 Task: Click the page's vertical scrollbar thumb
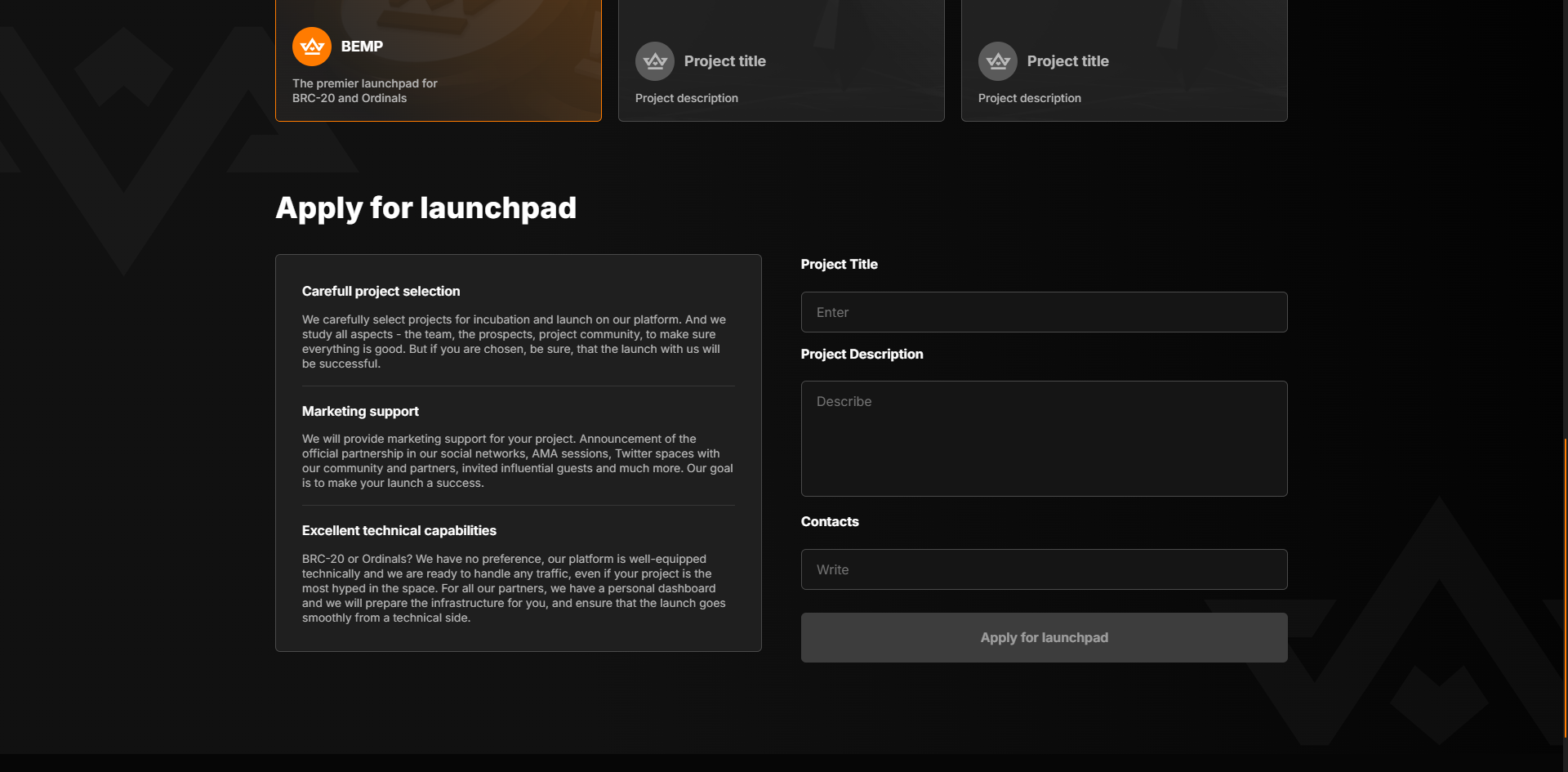tap(1565, 588)
